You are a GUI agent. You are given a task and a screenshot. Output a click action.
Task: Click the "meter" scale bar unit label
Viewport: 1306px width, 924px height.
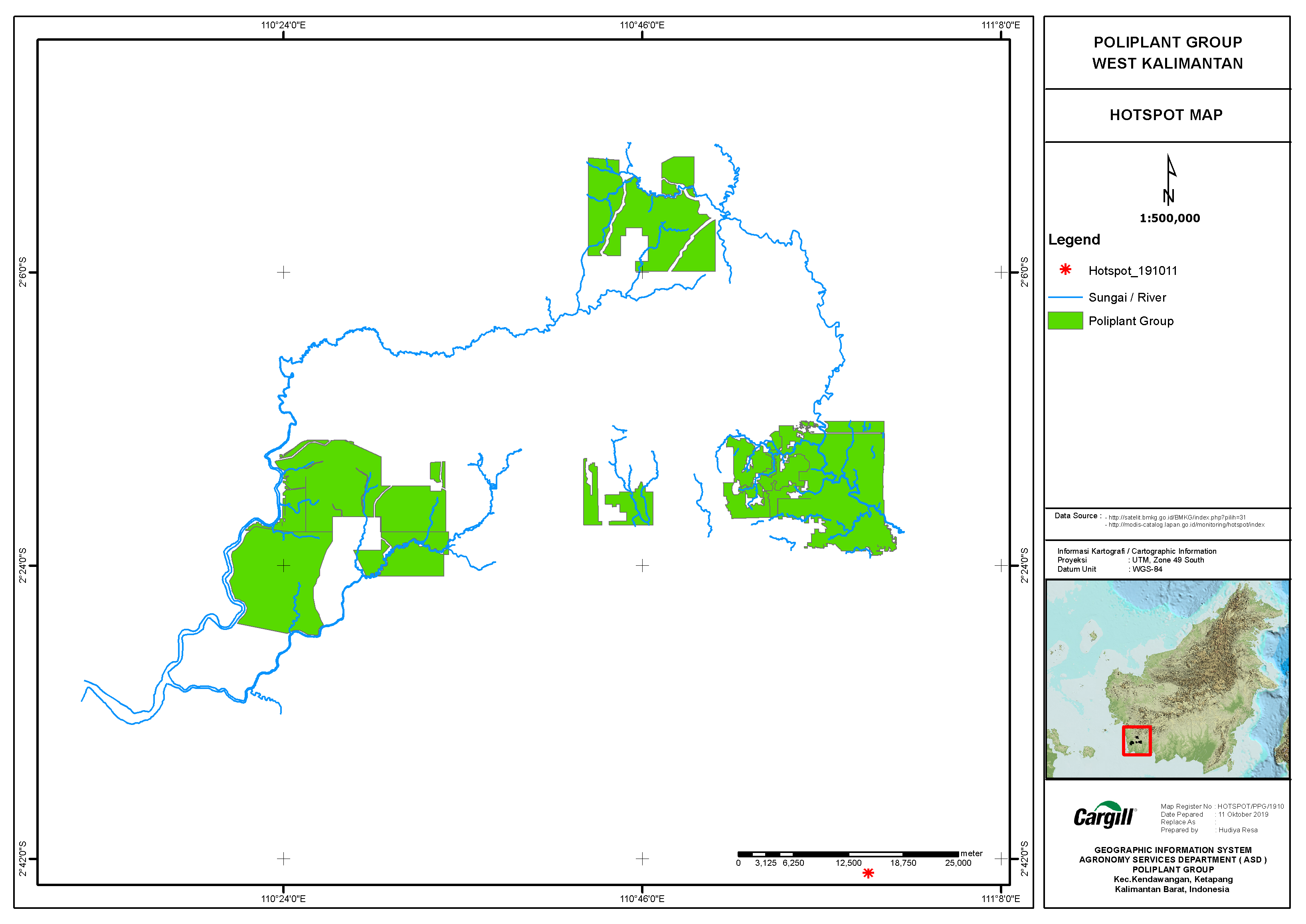tap(972, 853)
